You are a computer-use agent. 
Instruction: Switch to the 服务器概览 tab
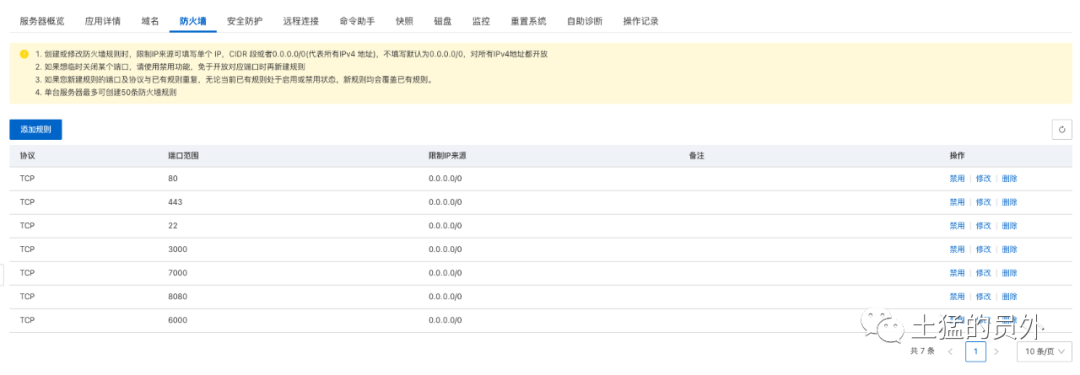[42, 21]
